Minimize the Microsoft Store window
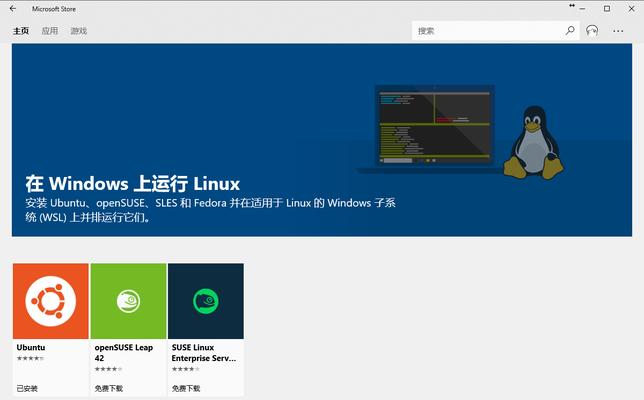644x400 pixels. (582, 9)
